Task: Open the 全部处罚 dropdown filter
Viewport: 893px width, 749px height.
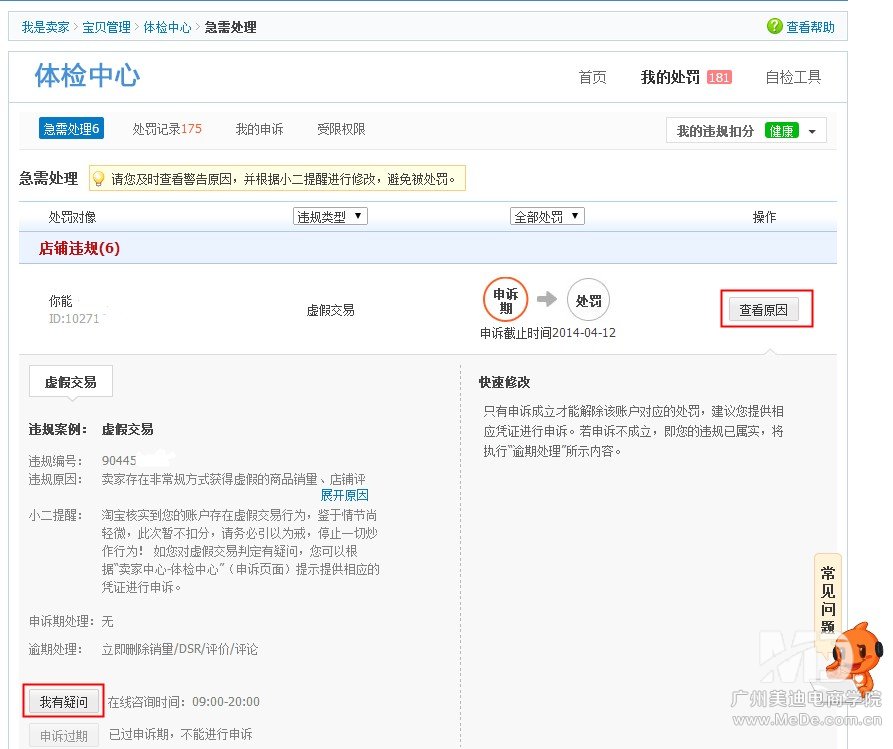Action: tap(547, 216)
